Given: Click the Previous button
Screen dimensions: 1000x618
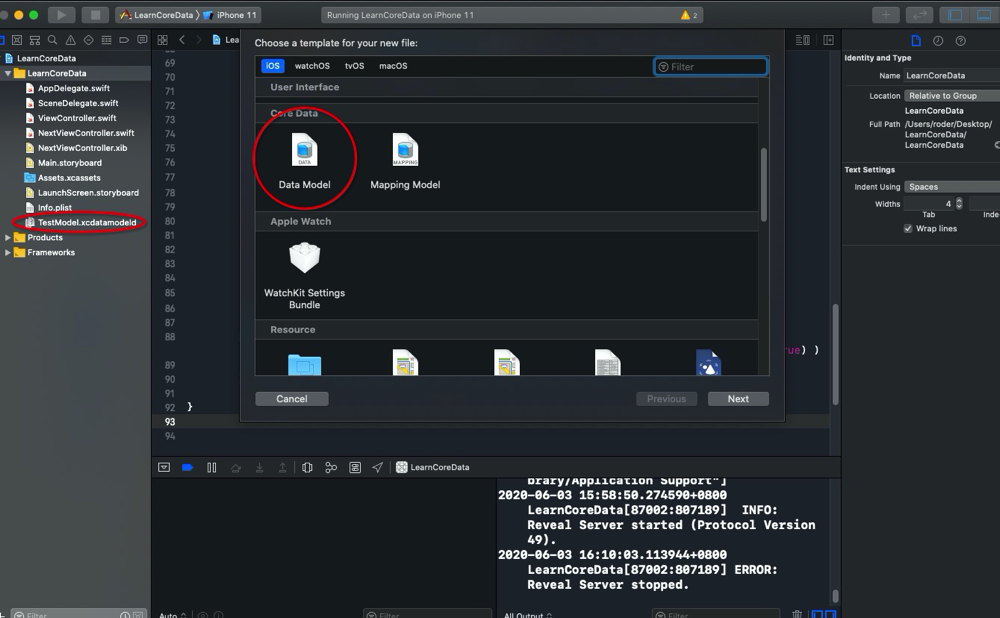Looking at the screenshot, I should point(666,399).
